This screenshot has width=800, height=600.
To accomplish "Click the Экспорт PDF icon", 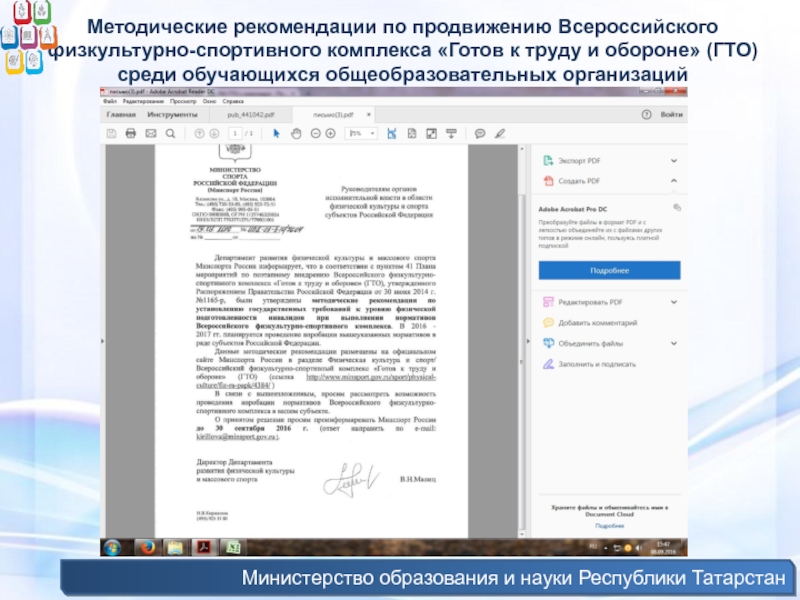I will pyautogui.click(x=548, y=161).
